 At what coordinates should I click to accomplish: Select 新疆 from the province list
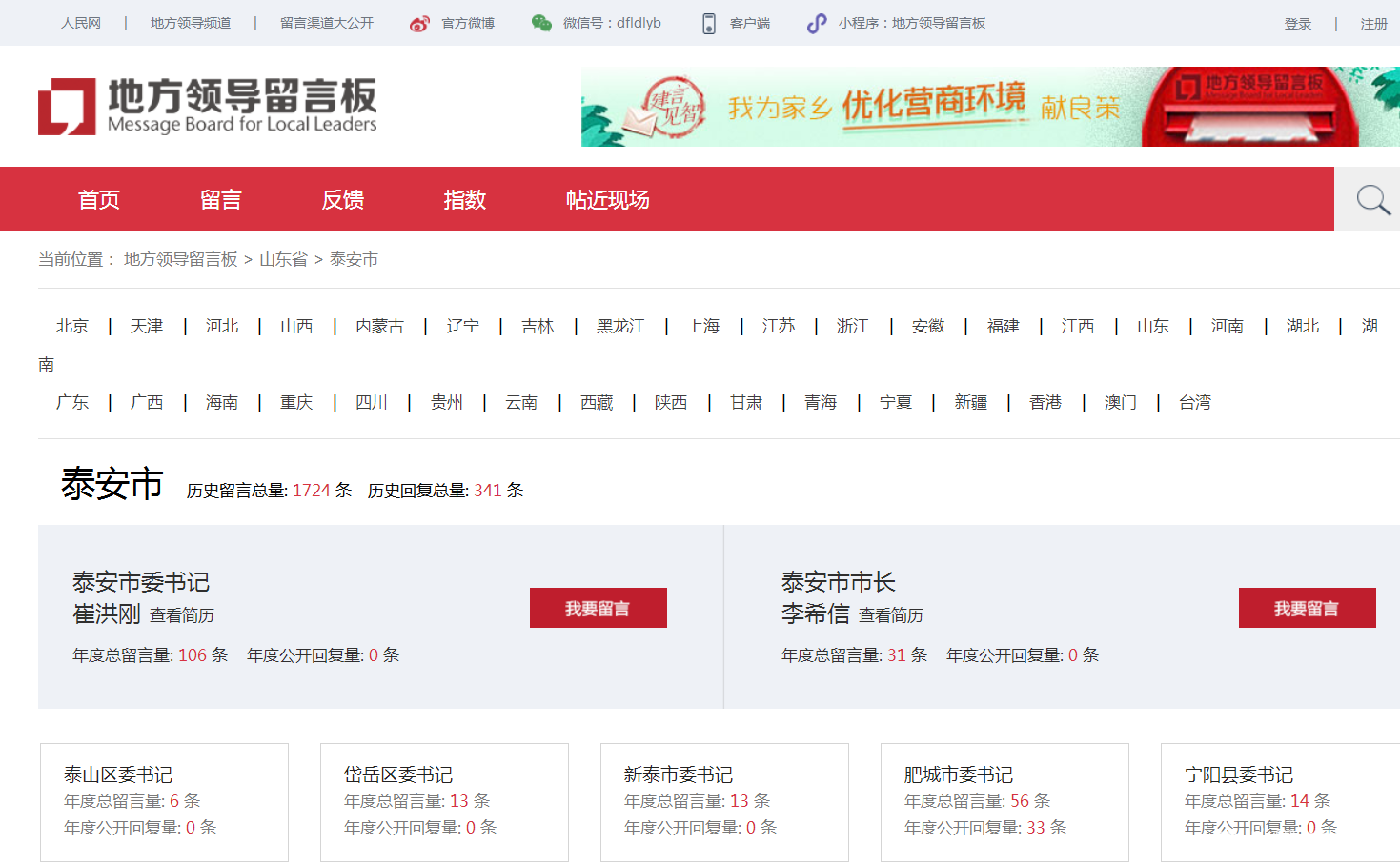(971, 402)
